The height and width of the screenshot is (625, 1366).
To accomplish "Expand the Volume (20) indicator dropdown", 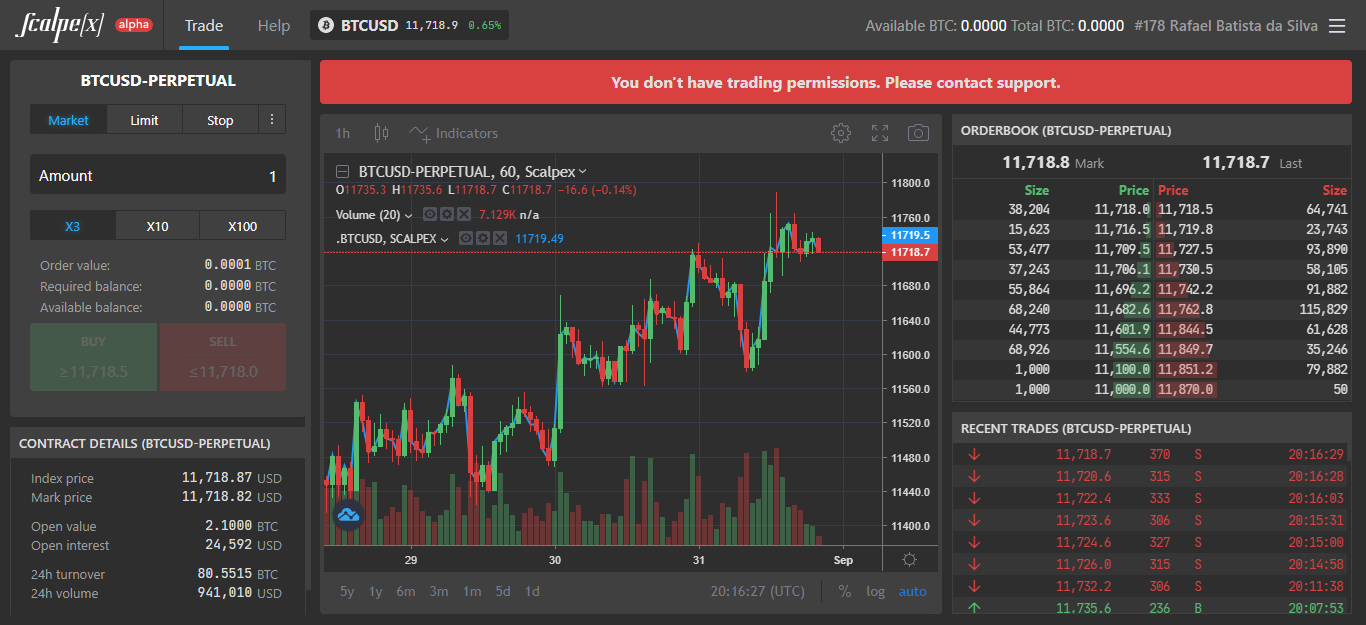I will pyautogui.click(x=409, y=215).
